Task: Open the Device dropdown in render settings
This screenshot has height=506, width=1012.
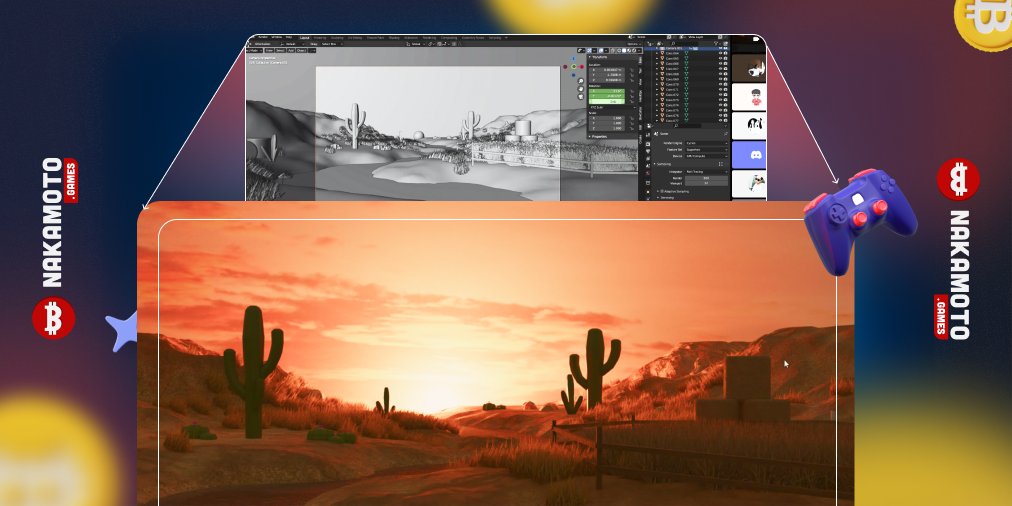Action: (707, 156)
